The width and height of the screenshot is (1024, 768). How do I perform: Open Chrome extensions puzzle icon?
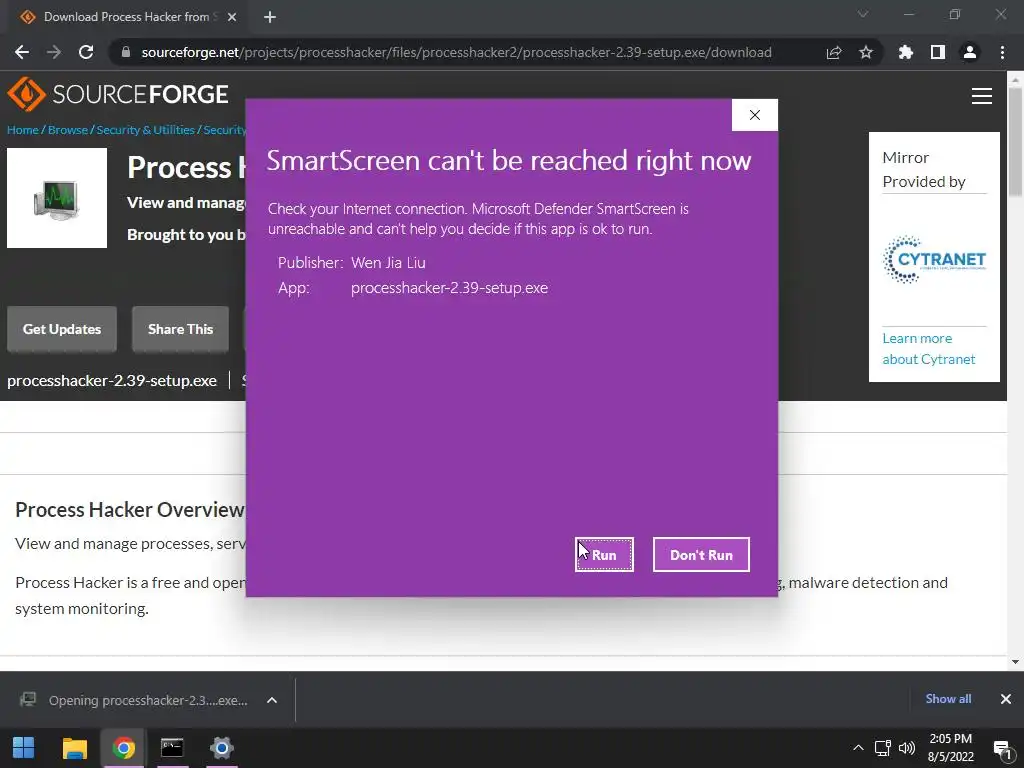(906, 52)
